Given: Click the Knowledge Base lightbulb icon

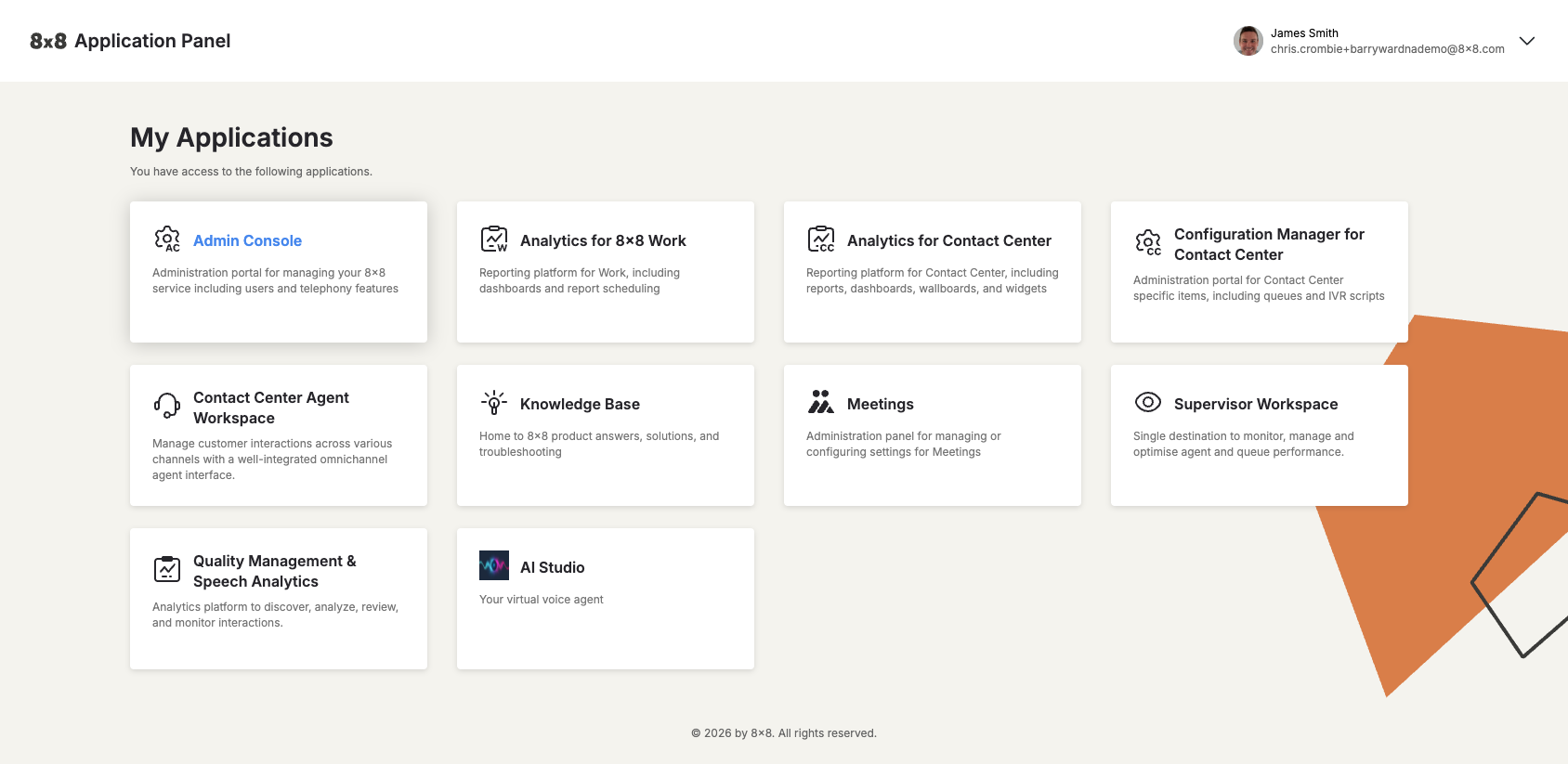Looking at the screenshot, I should pyautogui.click(x=494, y=403).
